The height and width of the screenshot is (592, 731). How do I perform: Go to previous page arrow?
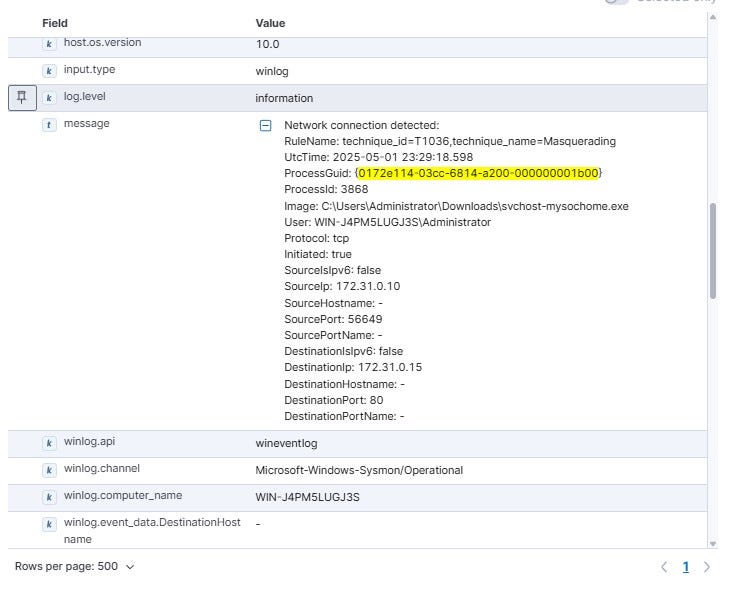(x=664, y=567)
